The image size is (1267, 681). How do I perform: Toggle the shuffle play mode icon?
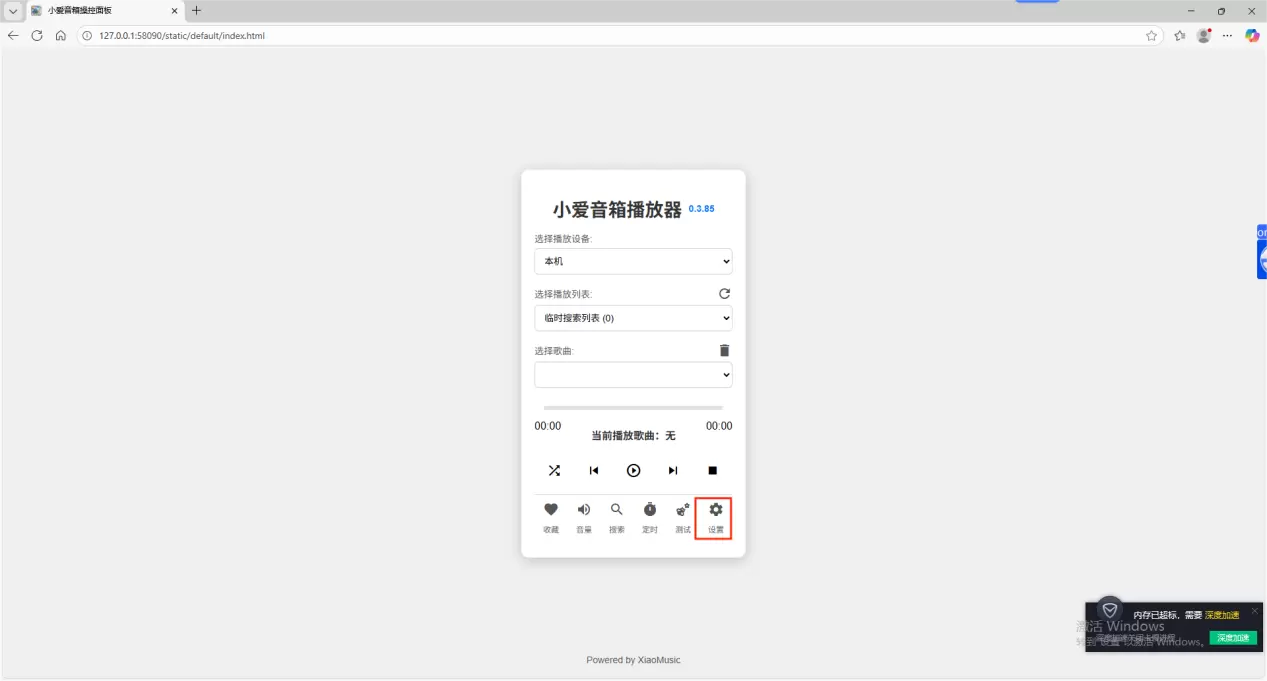coord(554,470)
